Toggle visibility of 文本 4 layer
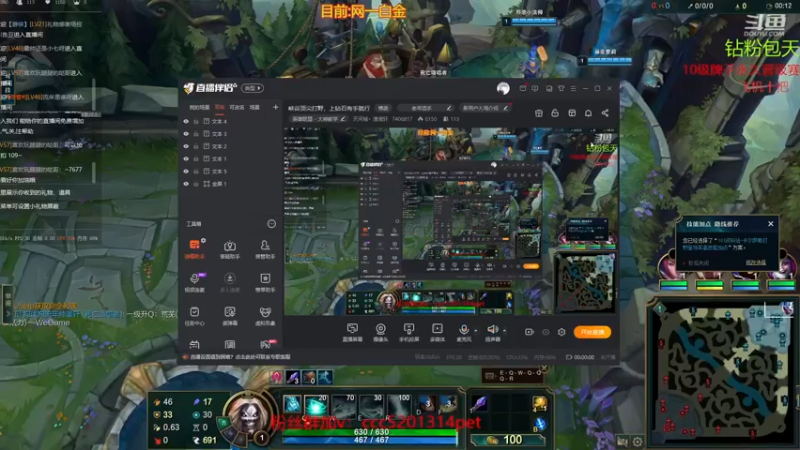Viewport: 800px width, 450px height. point(186,121)
